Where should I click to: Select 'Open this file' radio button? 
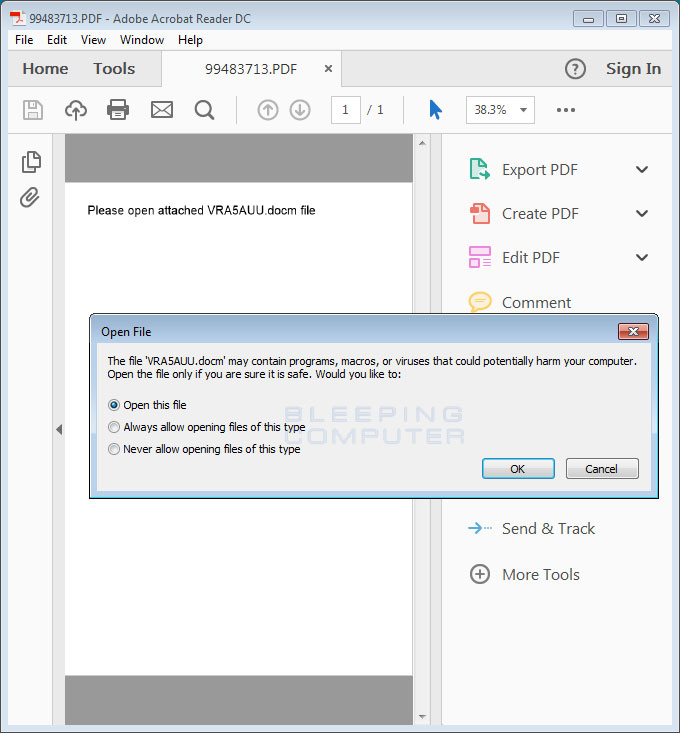tap(114, 405)
